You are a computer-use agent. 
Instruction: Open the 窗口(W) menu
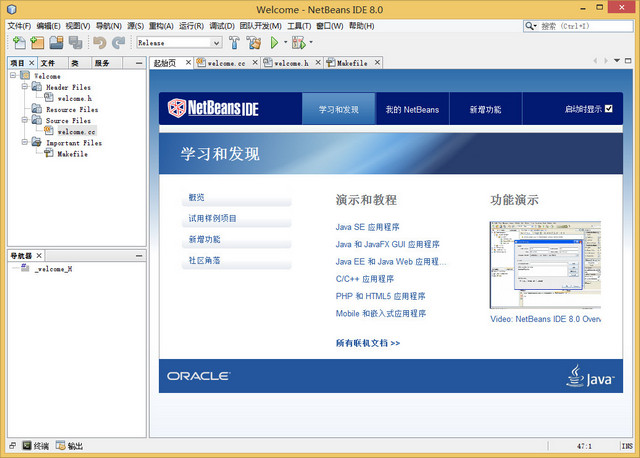click(x=330, y=26)
